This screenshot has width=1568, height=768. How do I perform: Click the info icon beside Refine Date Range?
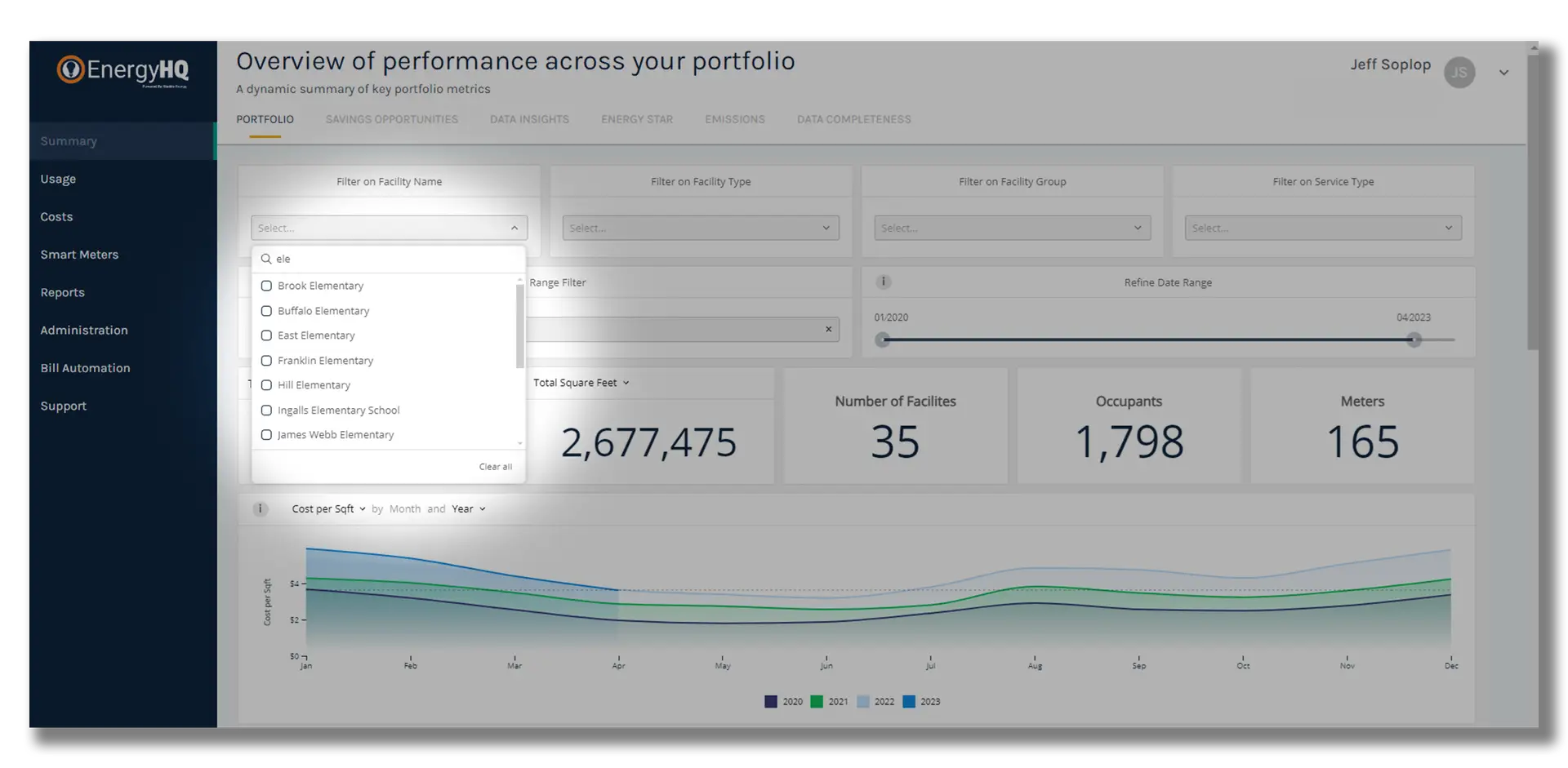[x=883, y=282]
